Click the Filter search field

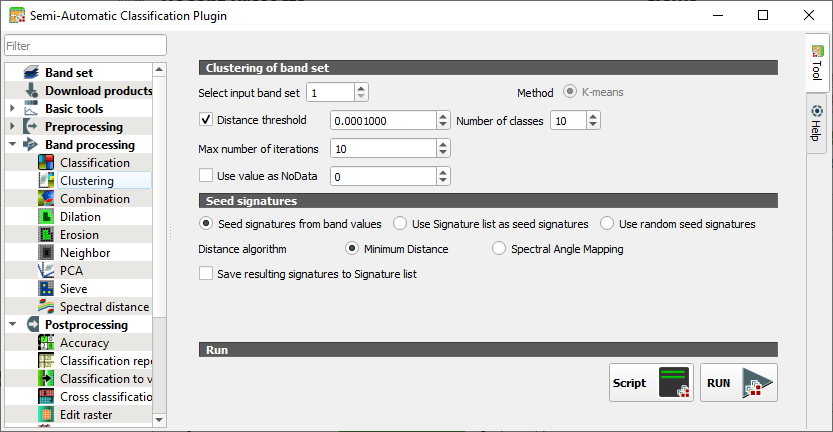coord(85,46)
